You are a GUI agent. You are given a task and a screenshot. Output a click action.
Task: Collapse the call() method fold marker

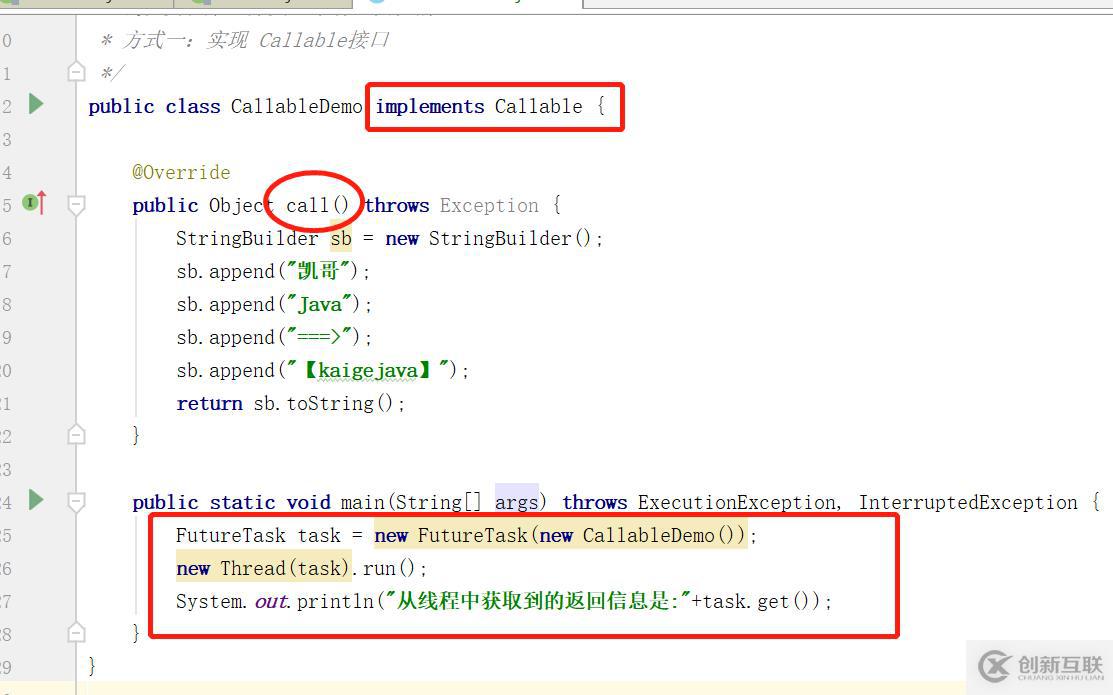[76, 205]
